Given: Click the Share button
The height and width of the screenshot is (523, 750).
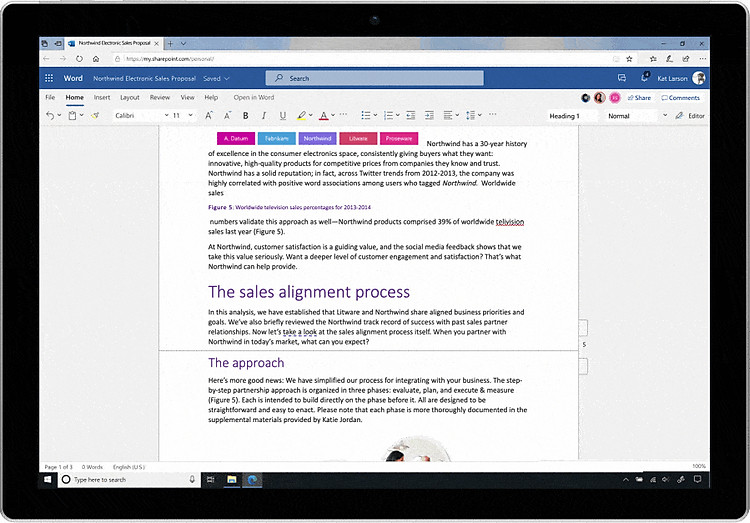Looking at the screenshot, I should coord(639,98).
